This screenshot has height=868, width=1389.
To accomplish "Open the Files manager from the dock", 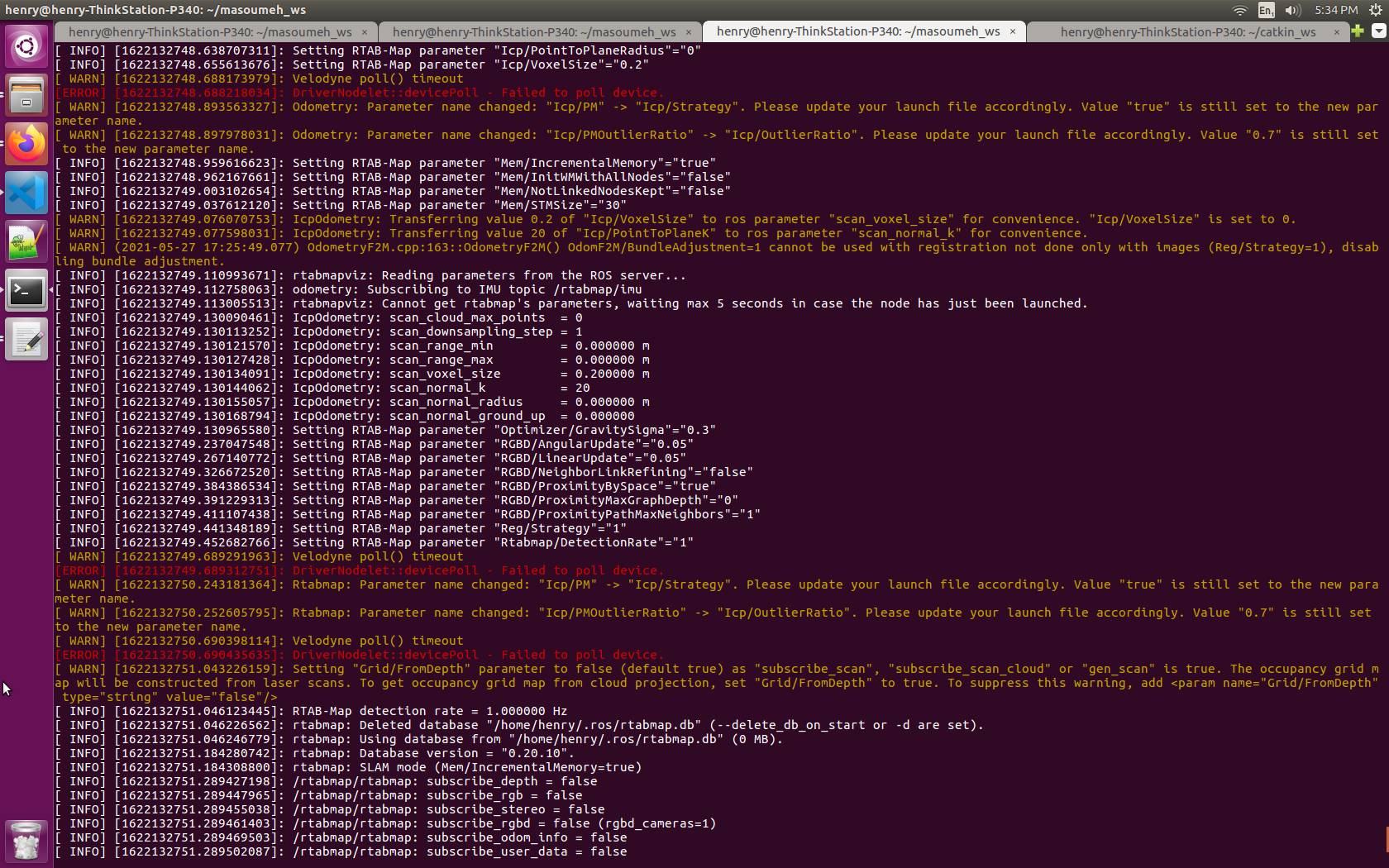I will [x=26, y=95].
